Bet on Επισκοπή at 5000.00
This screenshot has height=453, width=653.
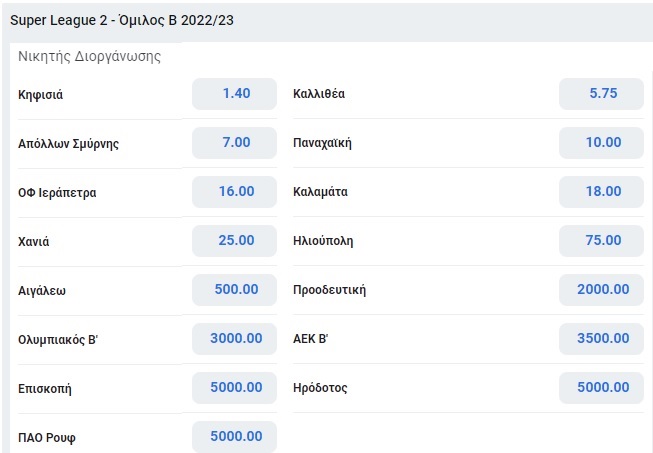click(x=234, y=388)
